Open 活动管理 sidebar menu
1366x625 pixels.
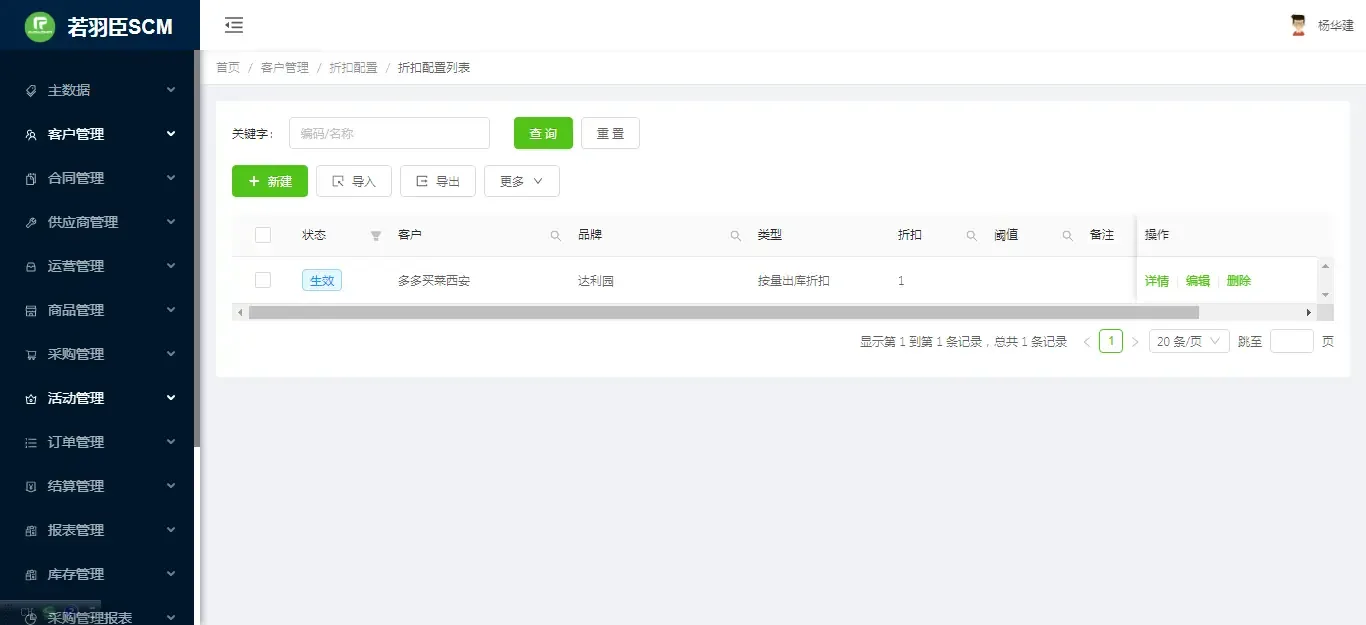pos(98,398)
